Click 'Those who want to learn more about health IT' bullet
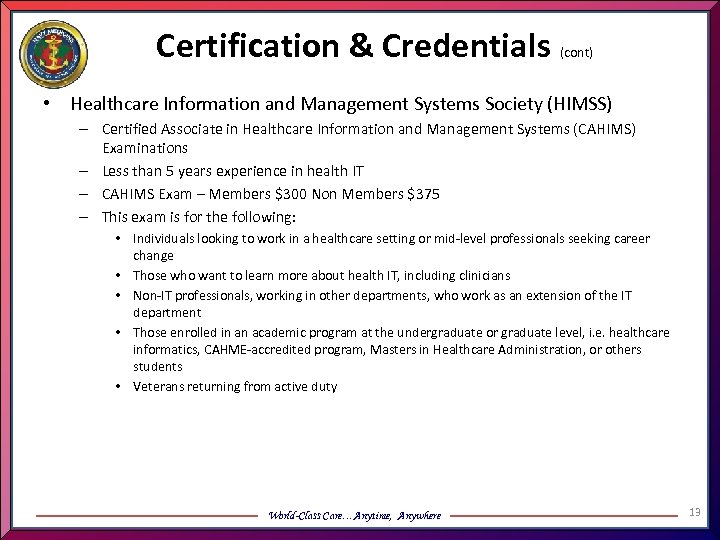Image resolution: width=720 pixels, height=540 pixels. (321, 276)
